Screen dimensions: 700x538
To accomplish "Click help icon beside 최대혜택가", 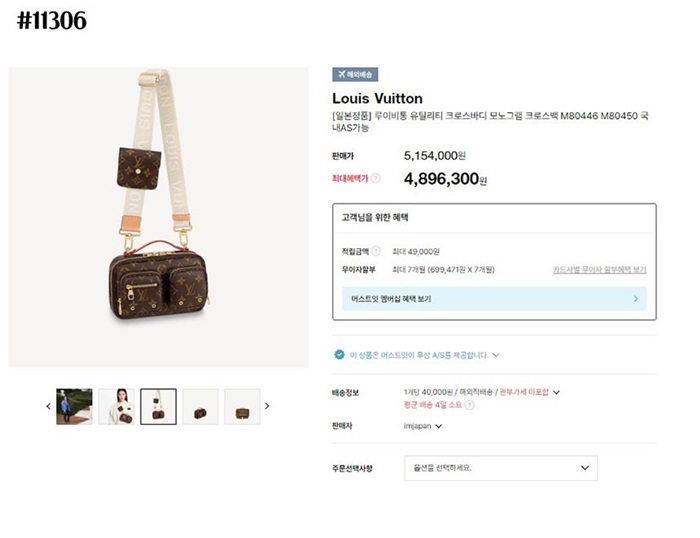I will [376, 178].
